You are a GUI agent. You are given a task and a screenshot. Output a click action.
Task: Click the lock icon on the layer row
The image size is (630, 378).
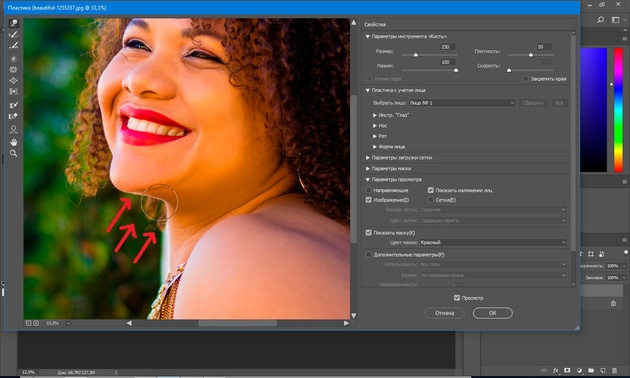tap(614, 304)
